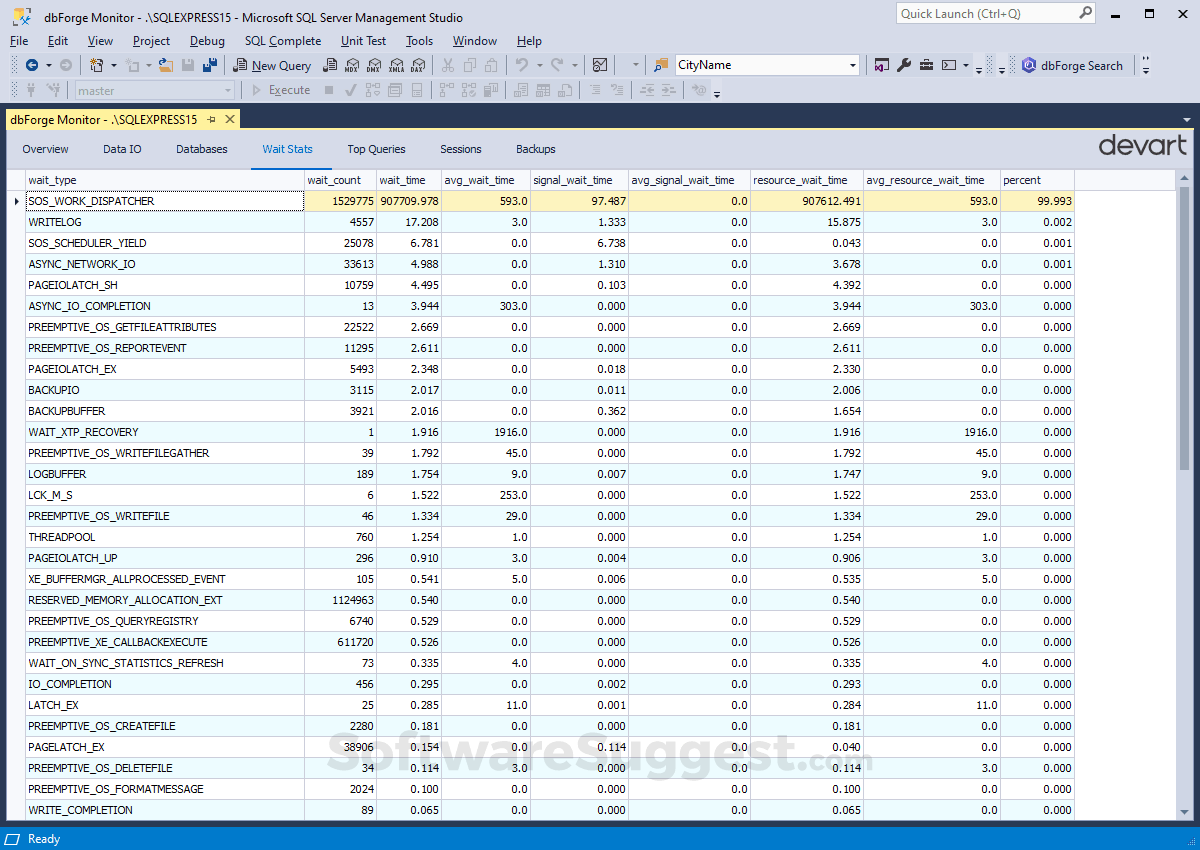Click the Navigate Backward arrow icon
Viewport: 1200px width, 850px height.
[x=31, y=65]
